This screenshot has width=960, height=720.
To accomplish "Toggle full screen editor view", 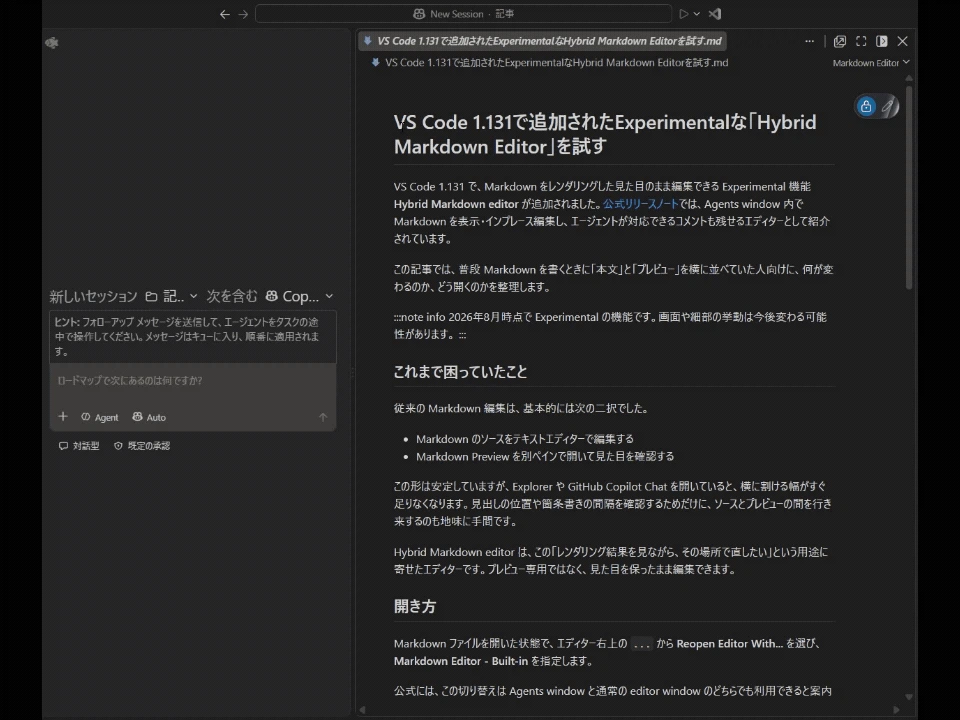I will coord(861,41).
